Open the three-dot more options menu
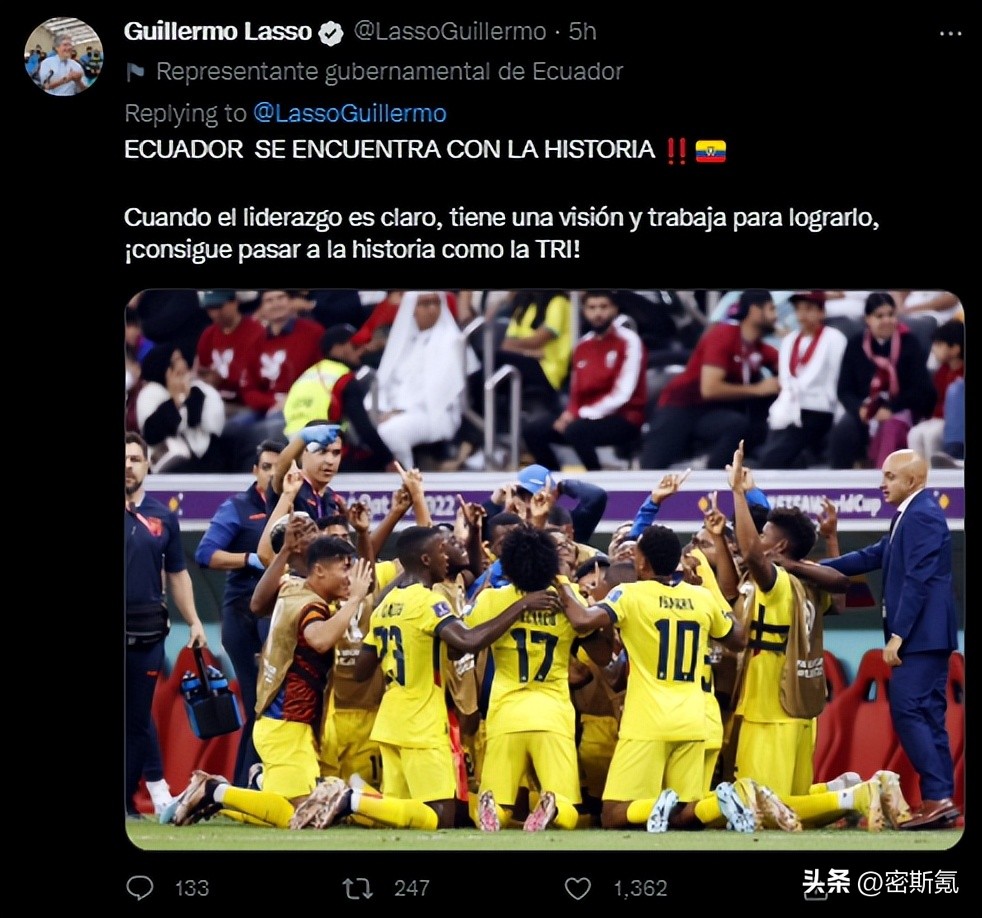 click(950, 34)
